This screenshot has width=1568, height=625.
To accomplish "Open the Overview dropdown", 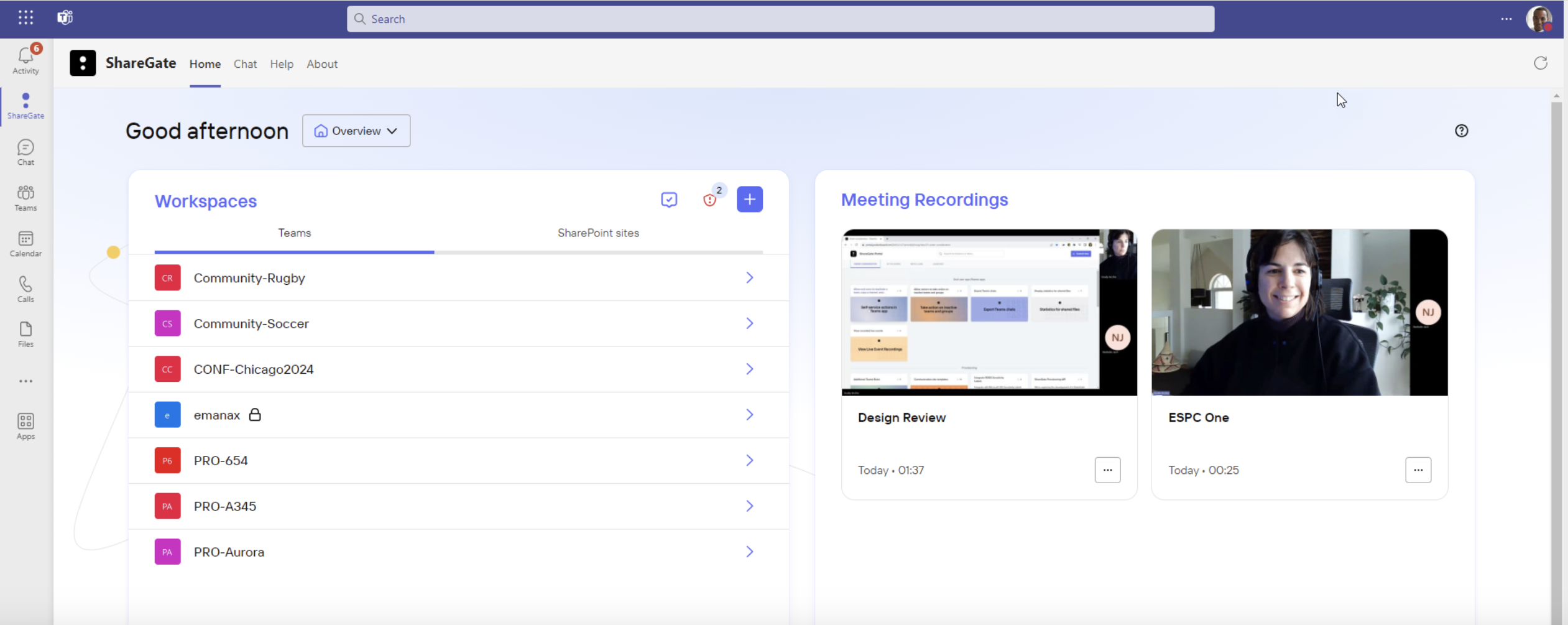I will coord(356,131).
